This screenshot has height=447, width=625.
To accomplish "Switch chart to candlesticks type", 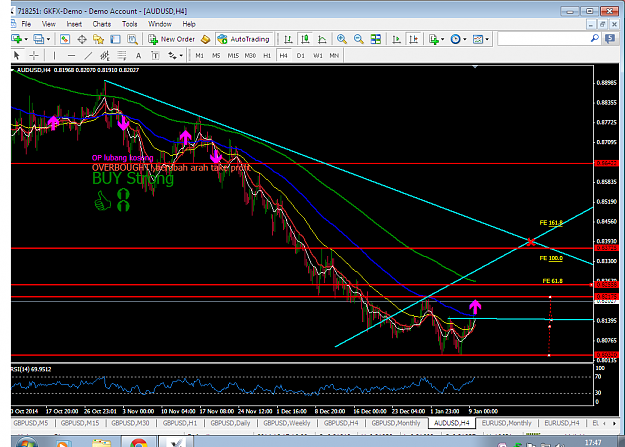I will pos(305,39).
